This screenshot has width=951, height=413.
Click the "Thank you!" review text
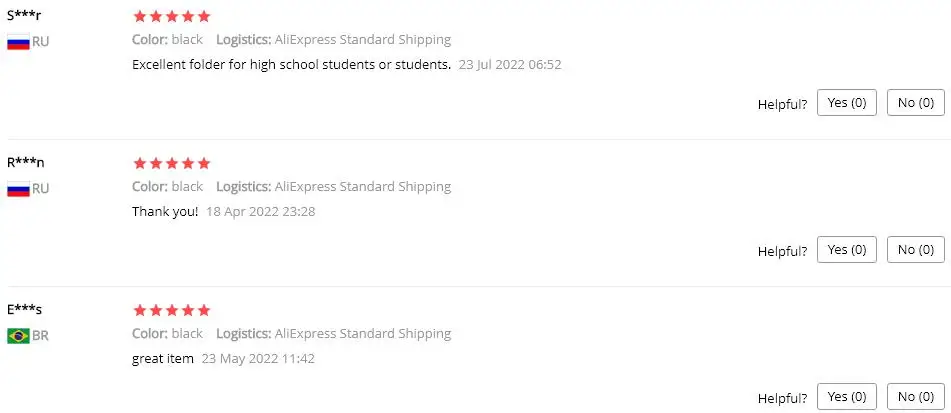point(165,211)
